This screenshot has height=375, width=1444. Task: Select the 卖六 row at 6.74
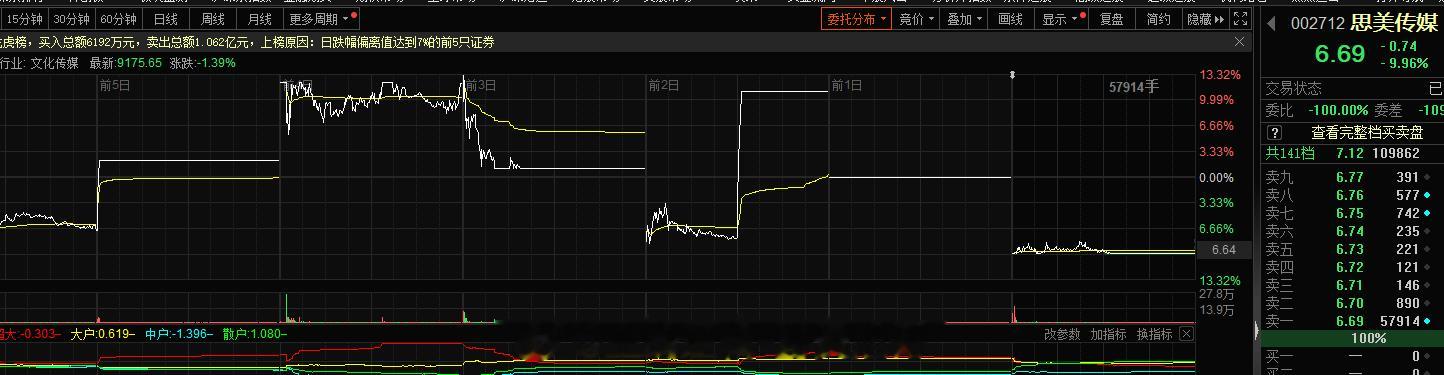pos(1351,231)
